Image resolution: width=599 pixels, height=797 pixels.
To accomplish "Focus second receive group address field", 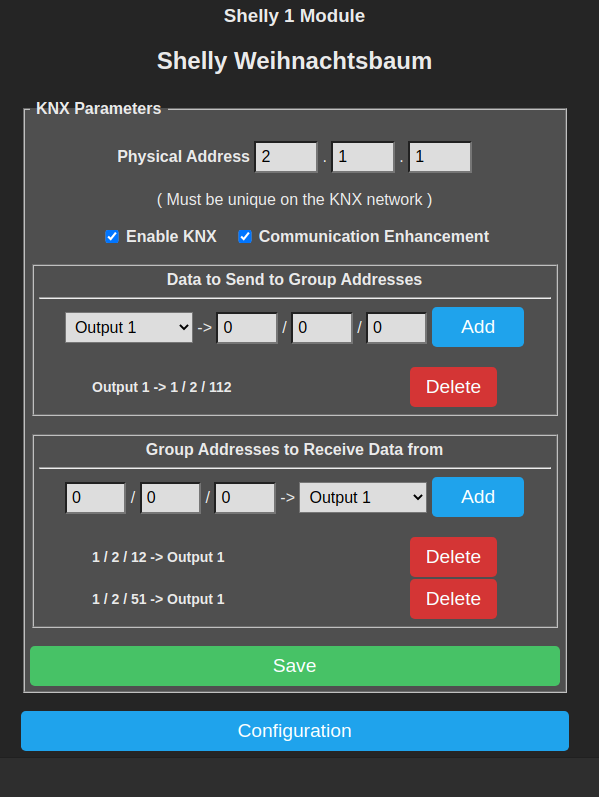I will point(170,498).
